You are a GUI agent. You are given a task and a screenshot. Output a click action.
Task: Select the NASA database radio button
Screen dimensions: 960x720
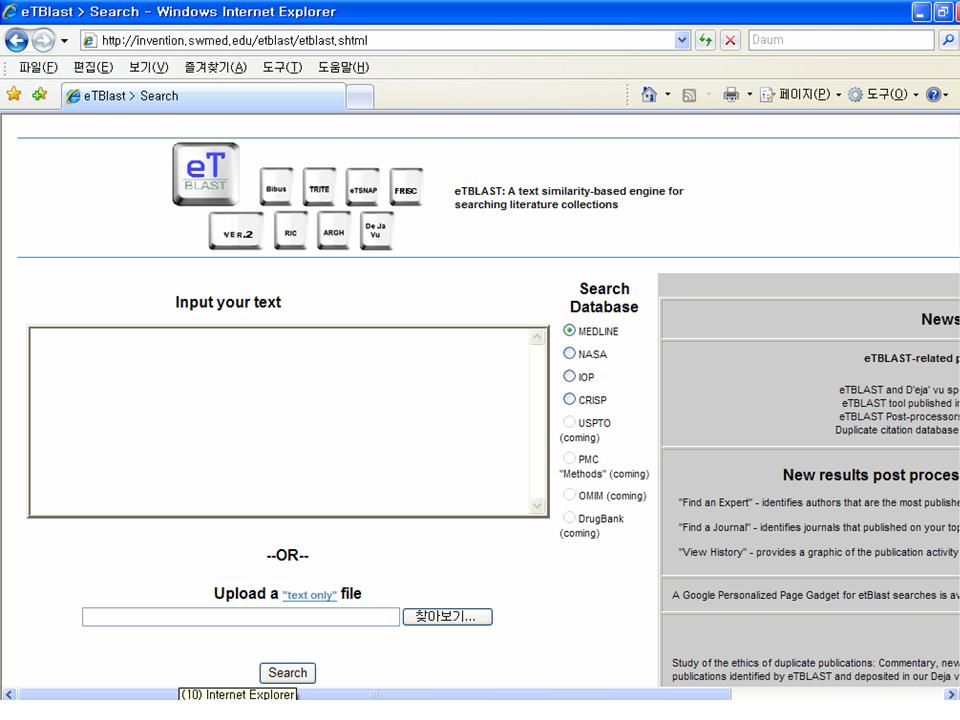point(569,353)
